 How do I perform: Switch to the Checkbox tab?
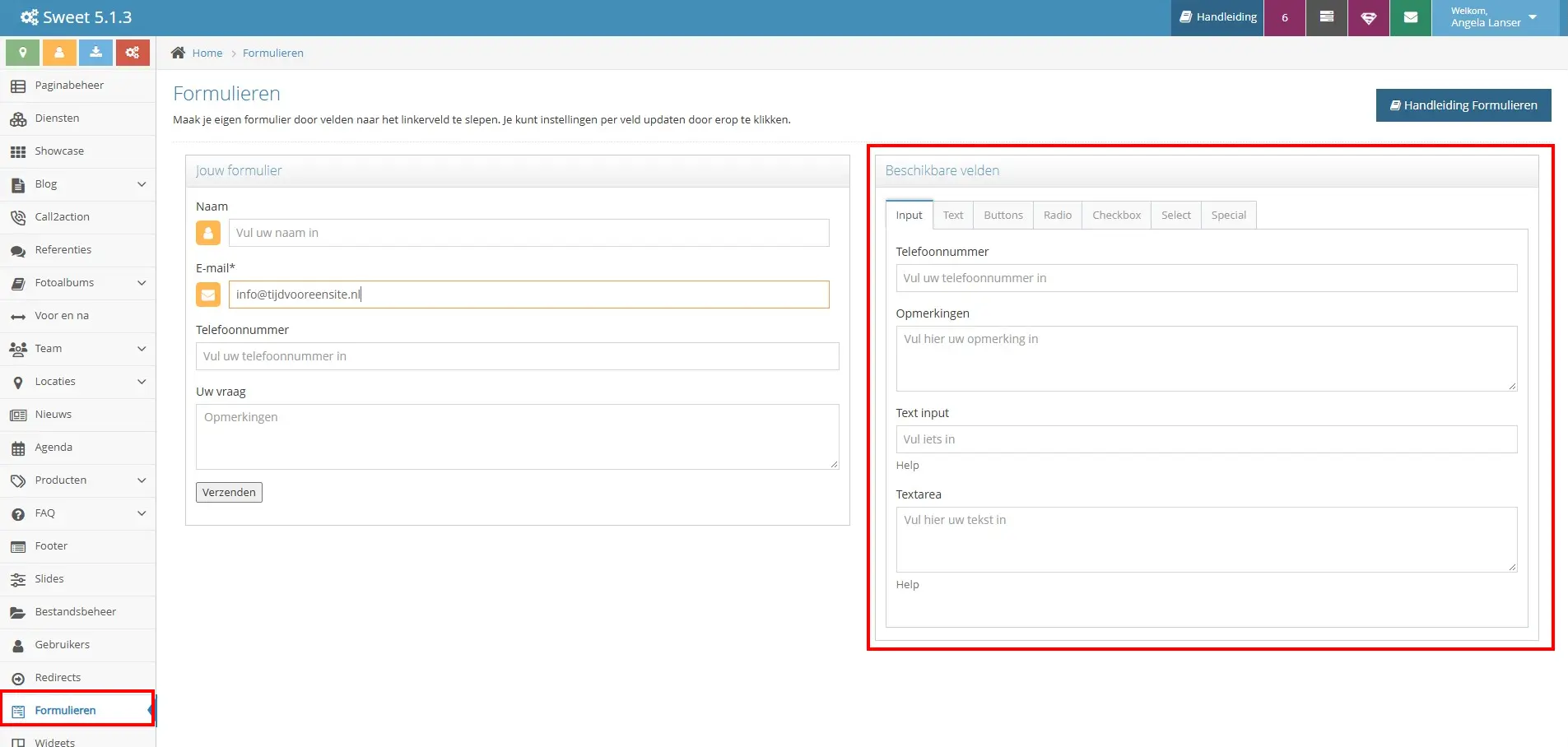pyautogui.click(x=1117, y=216)
